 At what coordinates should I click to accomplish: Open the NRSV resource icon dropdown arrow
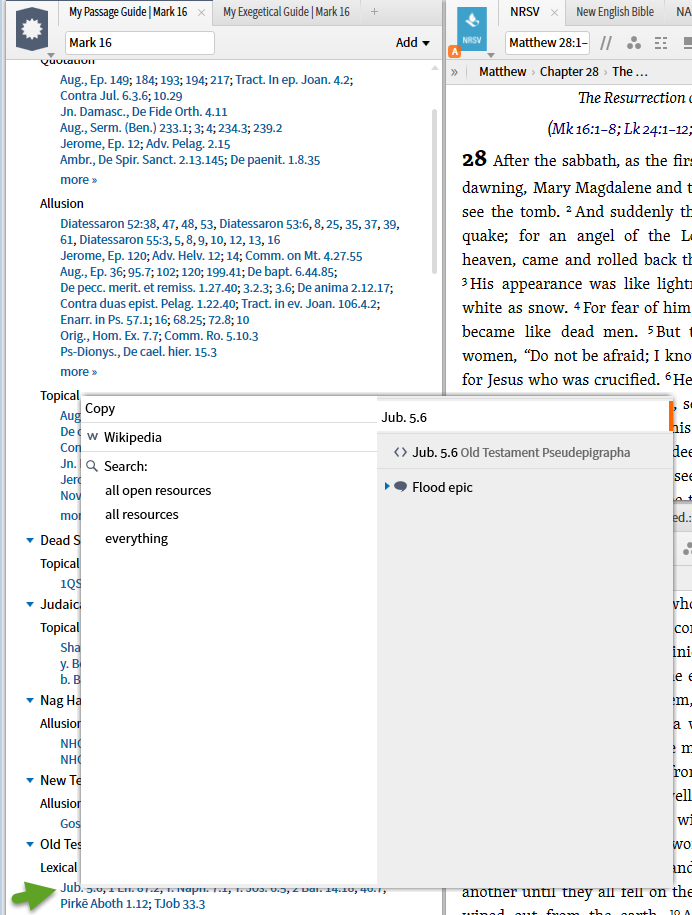click(x=491, y=55)
